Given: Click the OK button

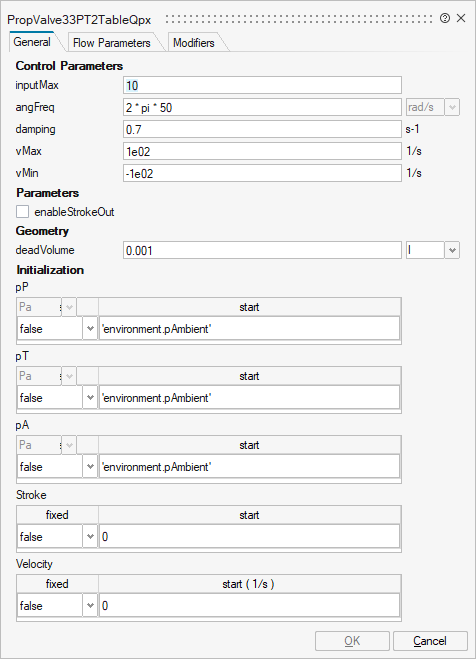Looking at the screenshot, I should (352, 641).
